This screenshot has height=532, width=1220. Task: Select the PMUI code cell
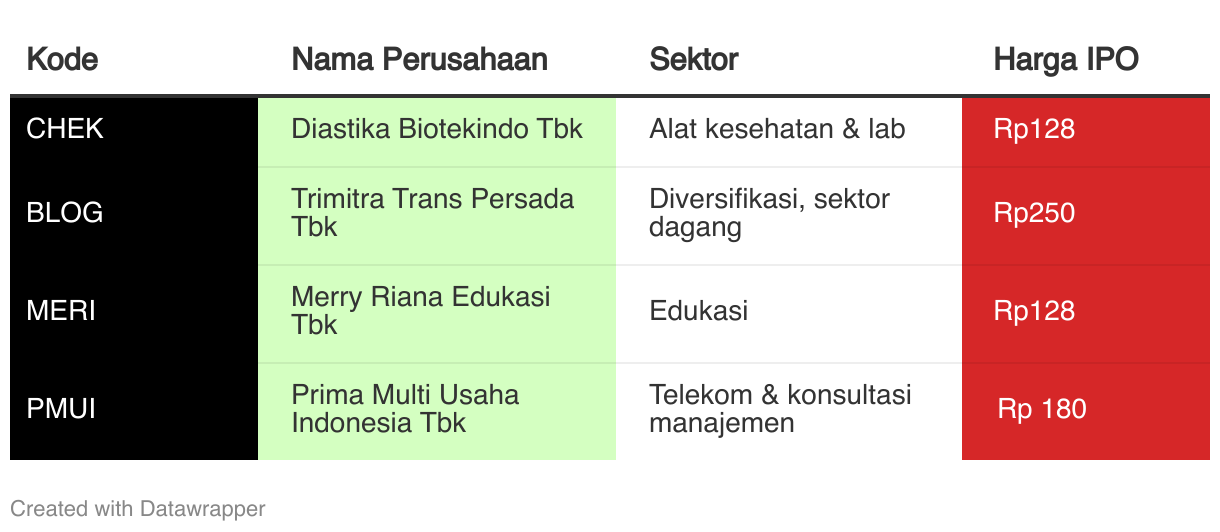pos(61,409)
